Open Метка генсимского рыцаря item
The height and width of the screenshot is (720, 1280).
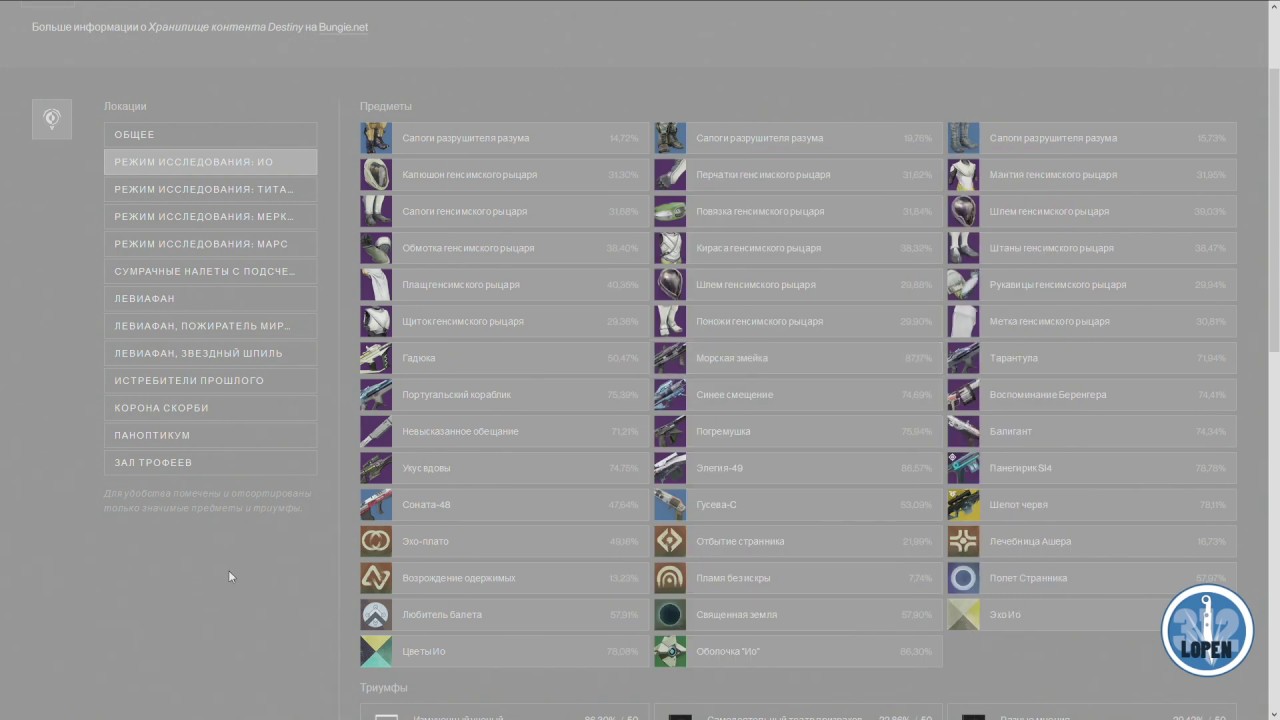[1092, 321]
